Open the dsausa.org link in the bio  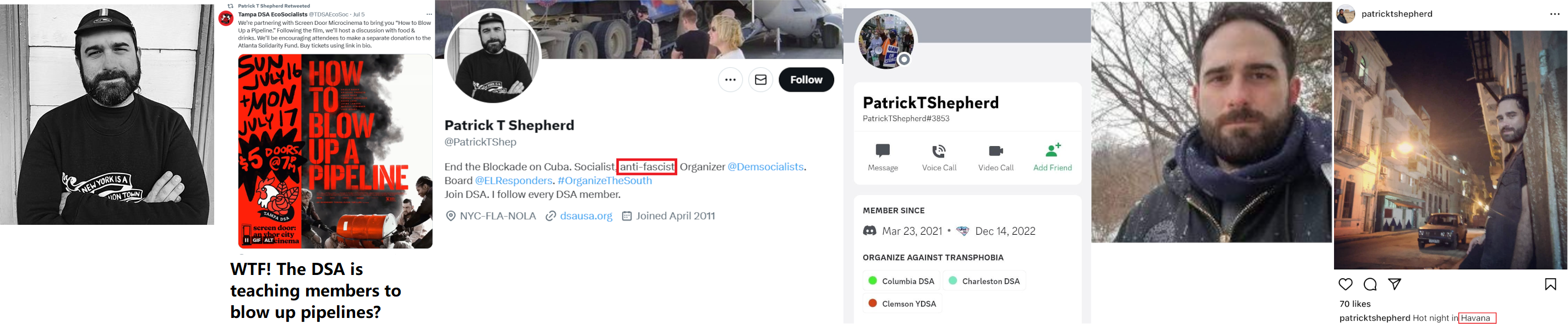(586, 215)
